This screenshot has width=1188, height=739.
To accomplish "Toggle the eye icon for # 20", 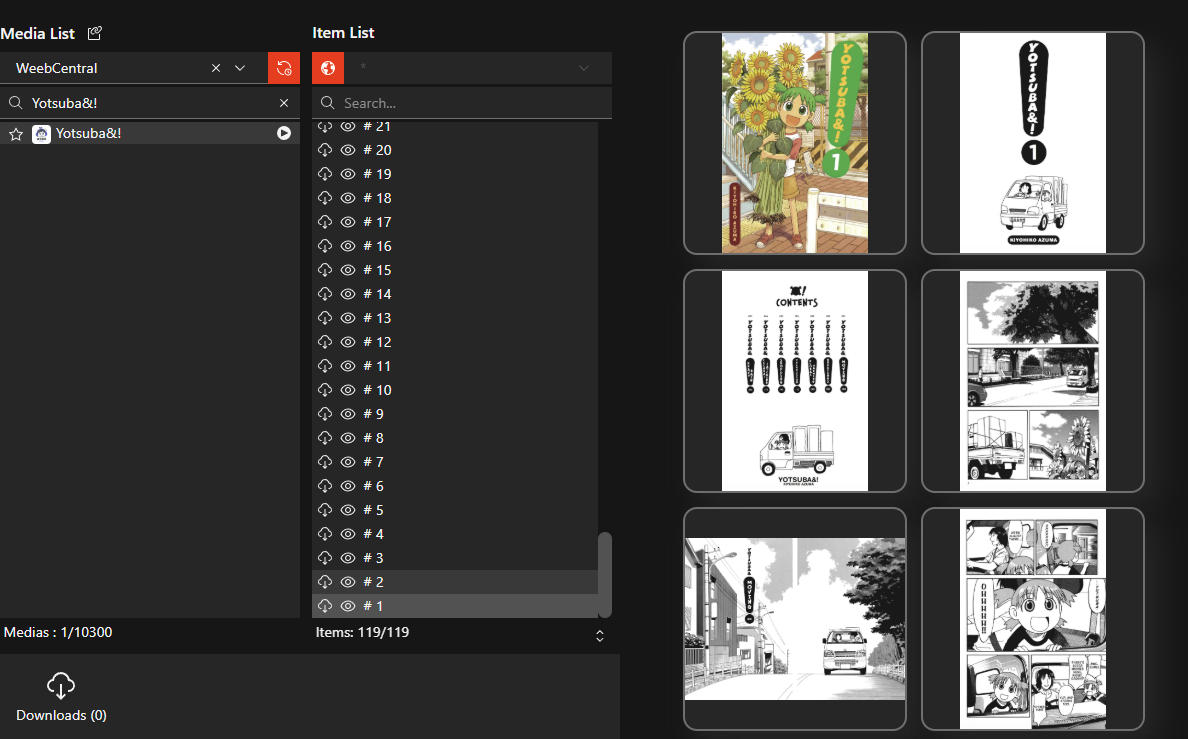I will pyautogui.click(x=348, y=150).
